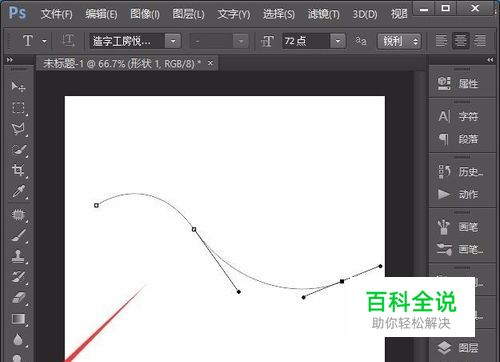Image resolution: width=500 pixels, height=362 pixels.
Task: Open the 图像(I) menu
Action: [x=145, y=14]
